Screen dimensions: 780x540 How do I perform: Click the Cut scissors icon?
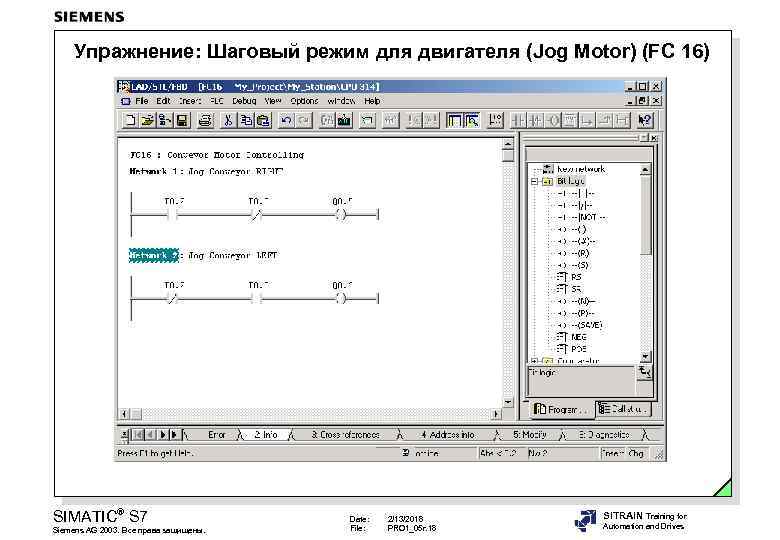click(x=228, y=120)
